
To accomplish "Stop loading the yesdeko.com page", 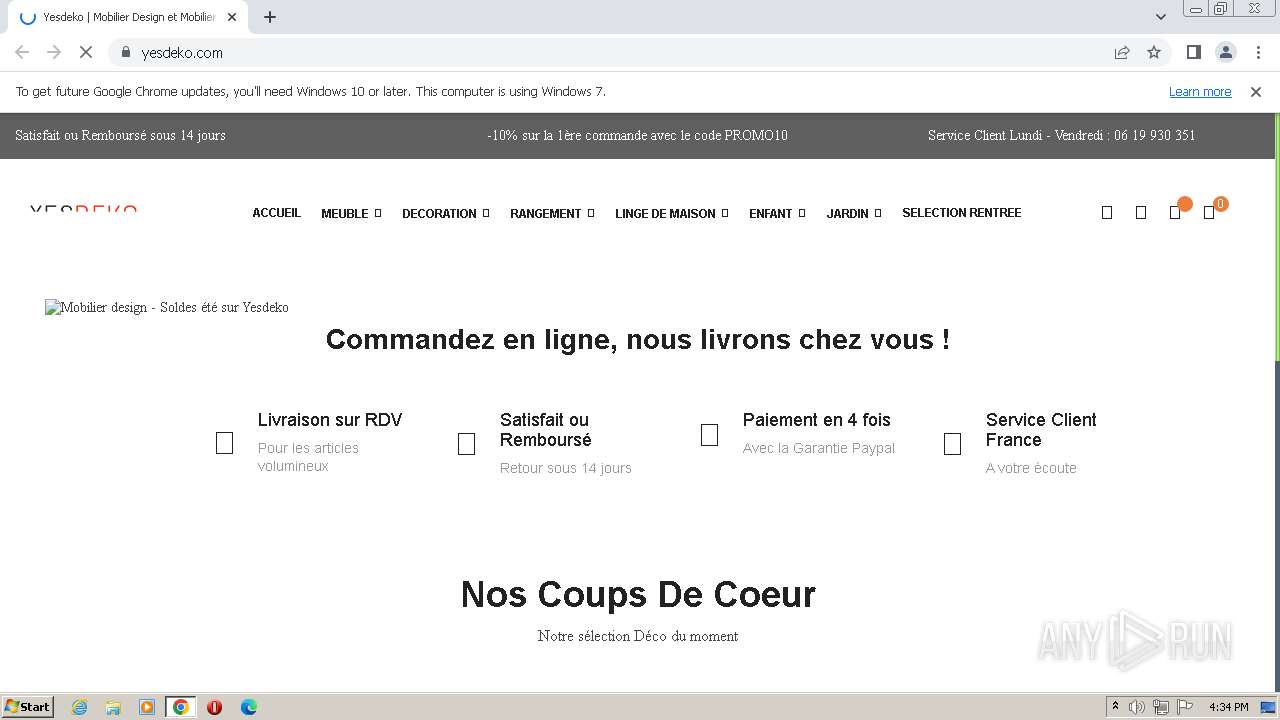I will pyautogui.click(x=86, y=52).
